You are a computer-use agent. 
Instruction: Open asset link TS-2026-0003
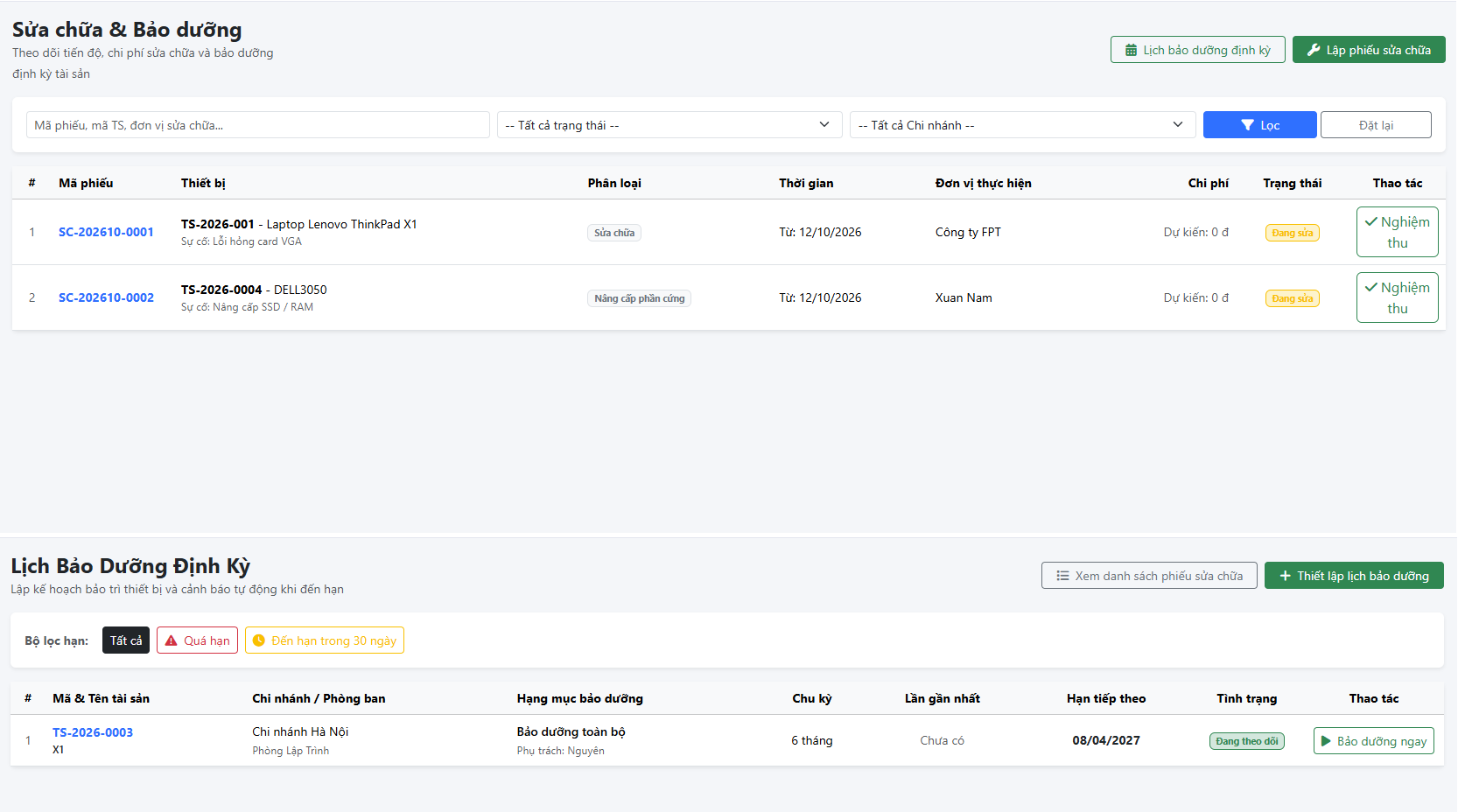click(93, 732)
